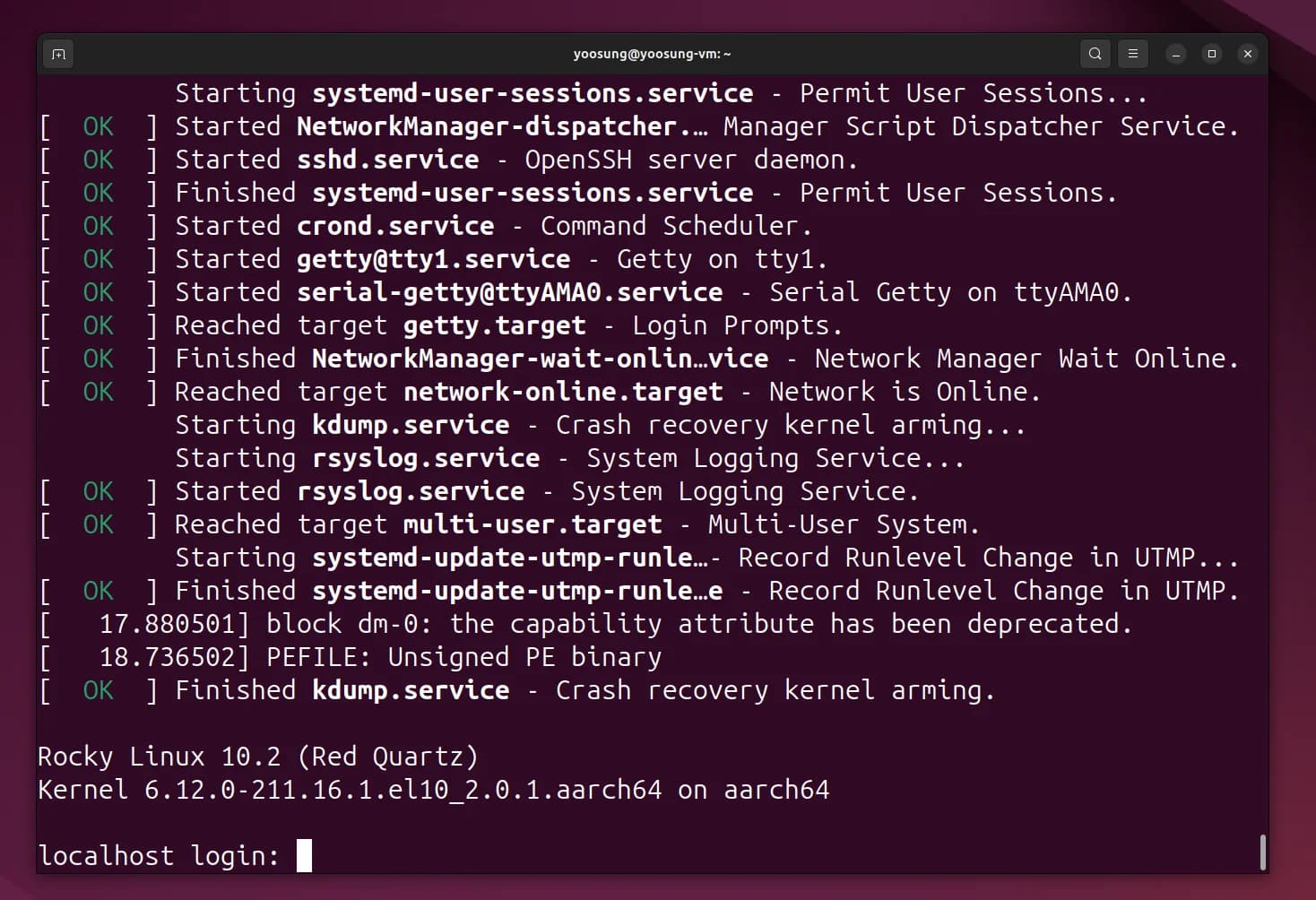Click the Started rsyslog.service line
This screenshot has width=1316, height=900.
click(480, 491)
